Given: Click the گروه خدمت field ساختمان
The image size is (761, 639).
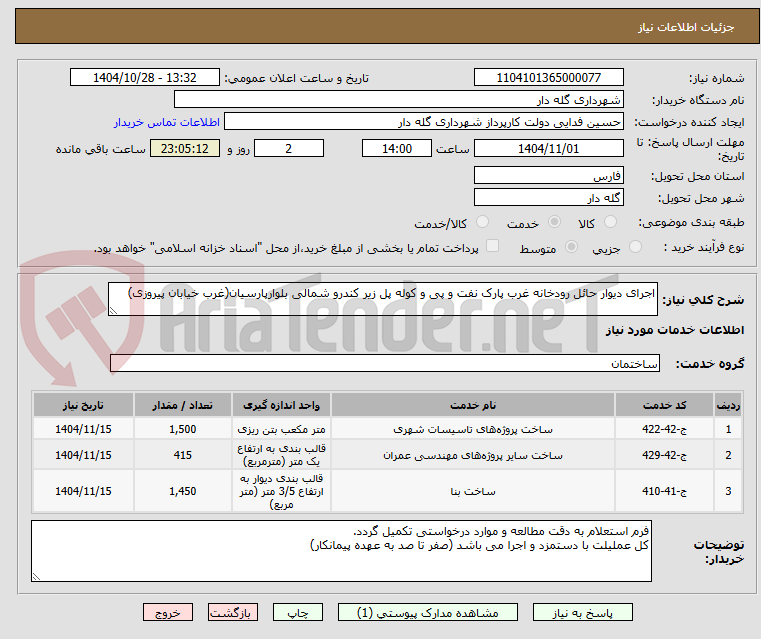Looking at the screenshot, I should click(385, 363).
